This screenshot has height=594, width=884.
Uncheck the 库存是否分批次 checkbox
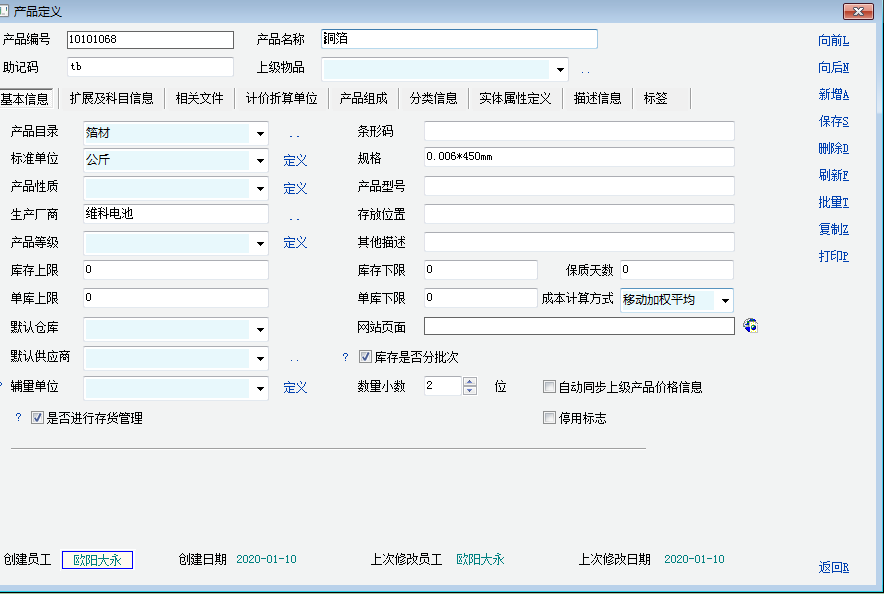coord(365,357)
